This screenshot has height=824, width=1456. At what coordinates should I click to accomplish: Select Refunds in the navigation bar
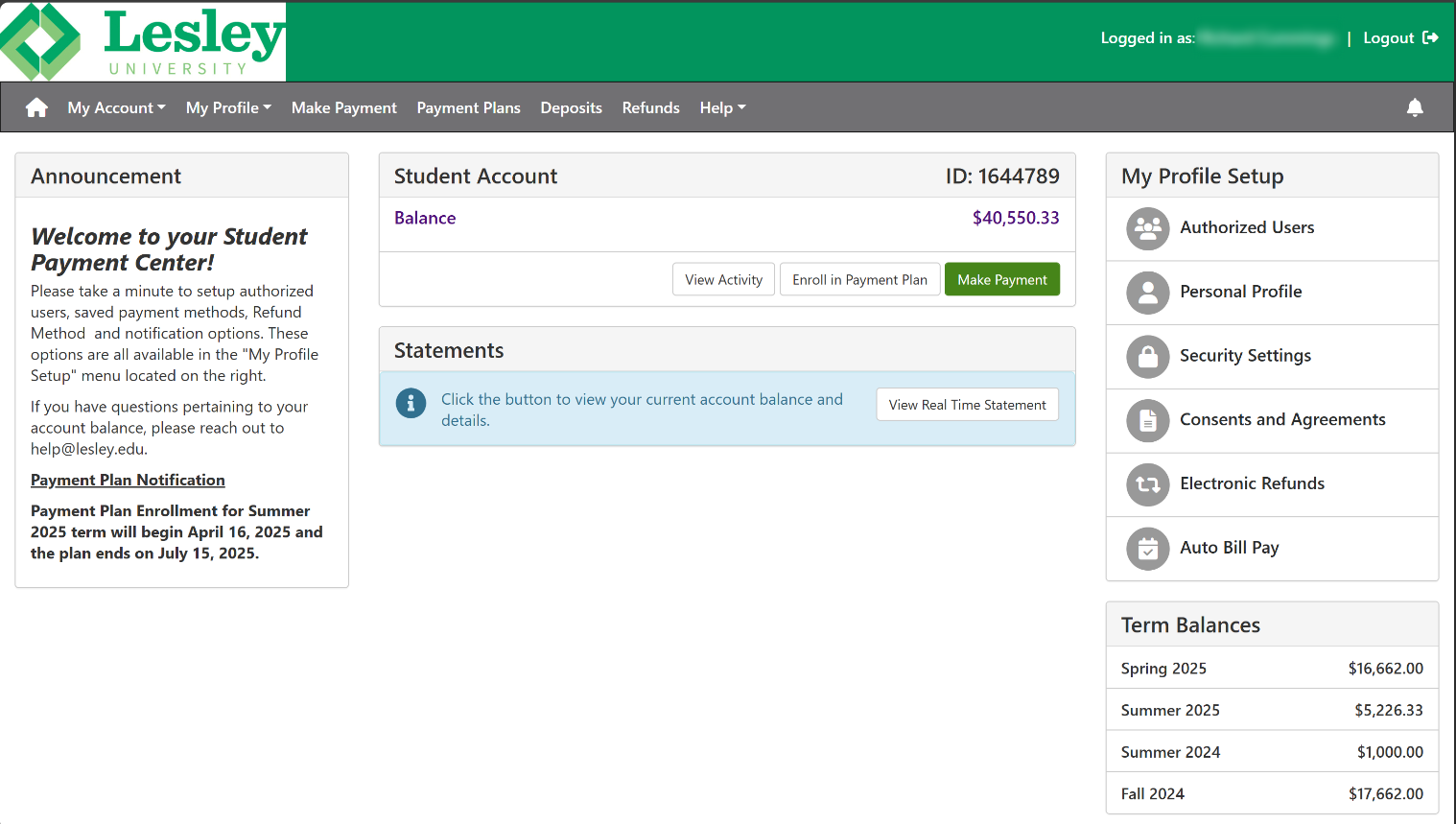pos(650,107)
